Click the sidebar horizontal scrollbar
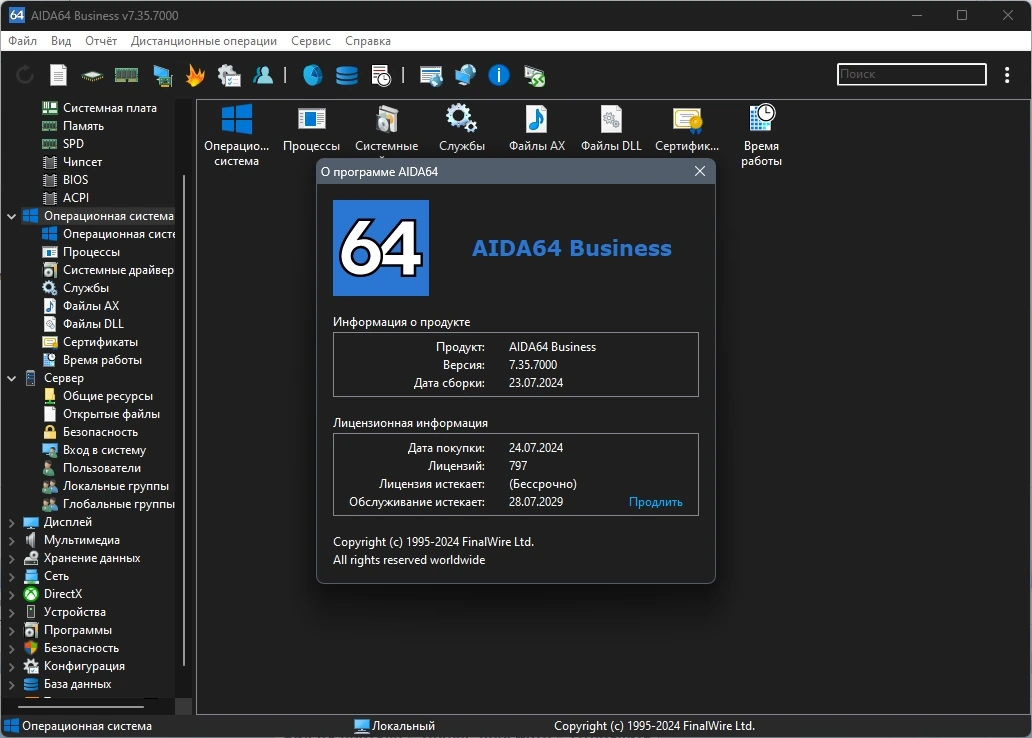 [x=81, y=707]
